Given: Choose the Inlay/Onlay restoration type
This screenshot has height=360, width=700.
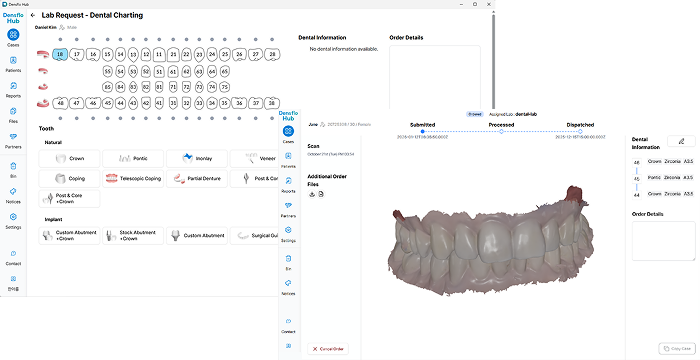Looking at the screenshot, I should 197,159.
